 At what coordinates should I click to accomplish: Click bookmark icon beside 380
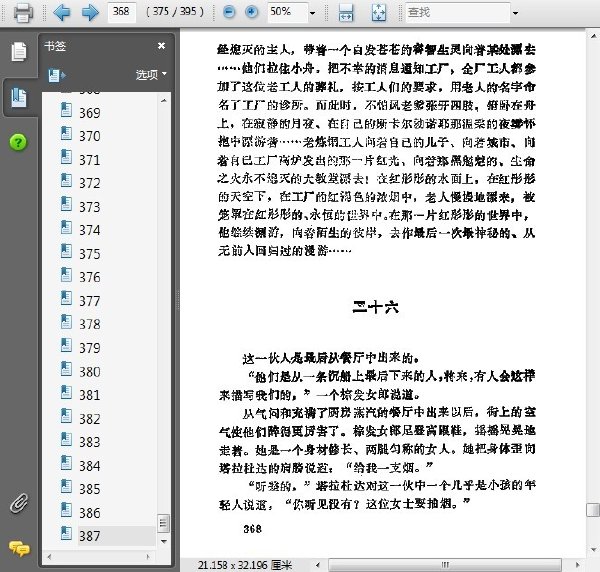(66, 369)
